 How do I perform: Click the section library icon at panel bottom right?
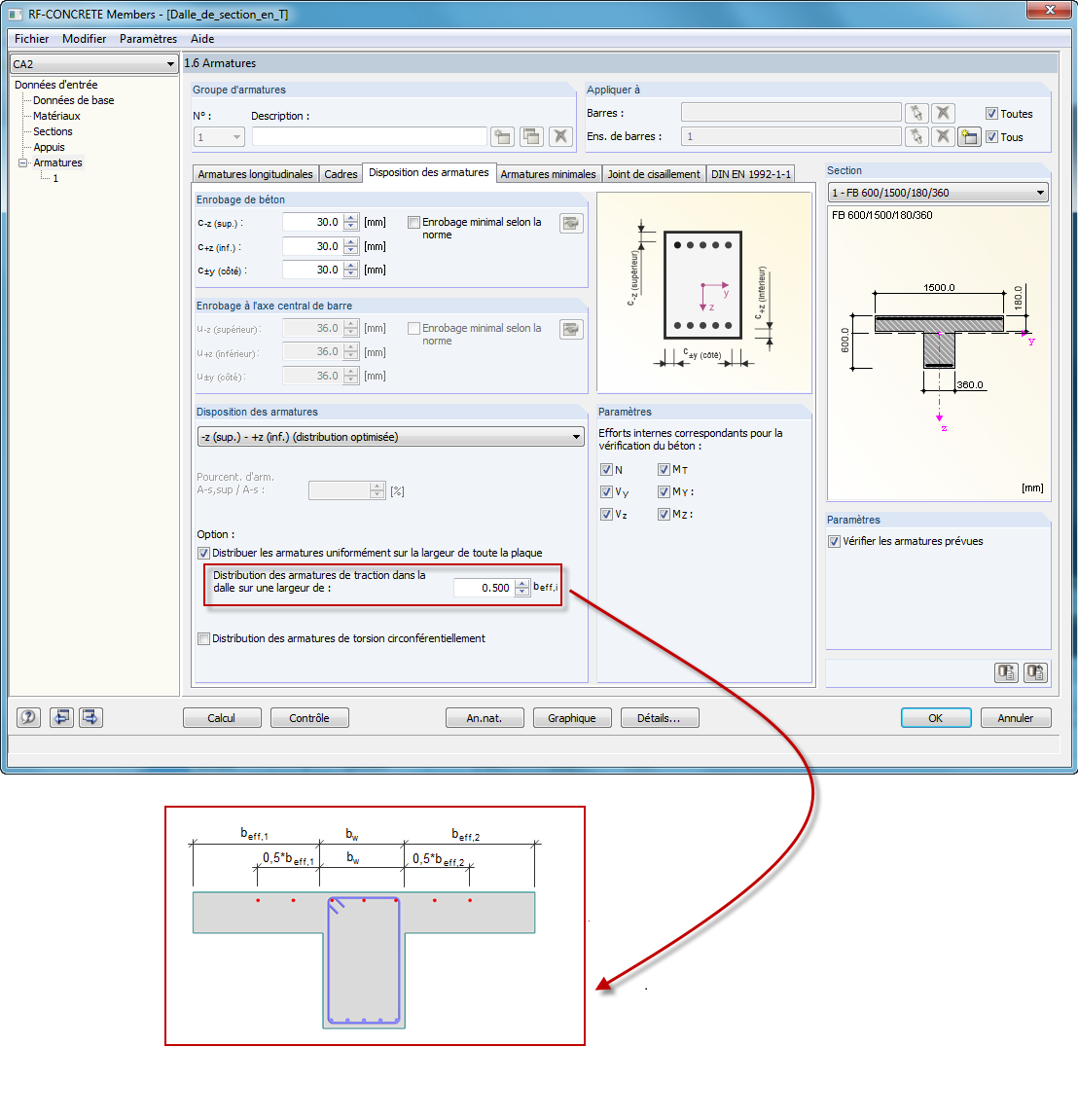point(1036,672)
